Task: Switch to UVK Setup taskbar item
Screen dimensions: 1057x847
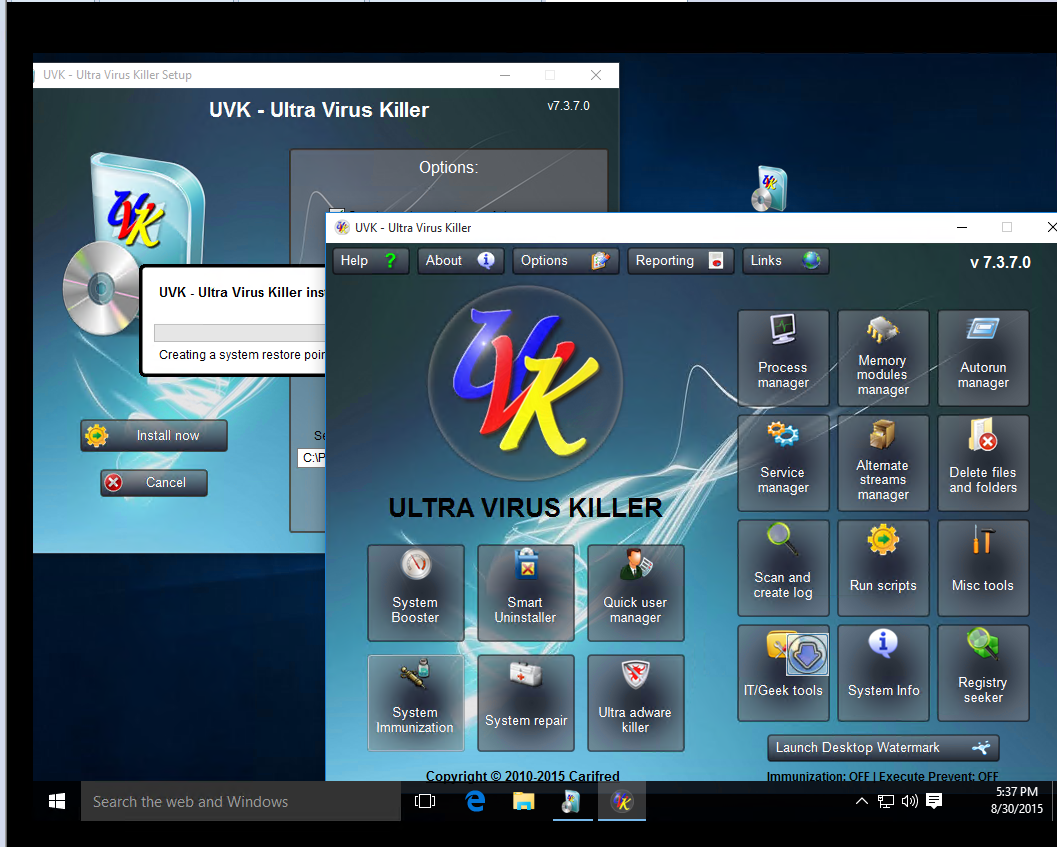Action: point(572,801)
